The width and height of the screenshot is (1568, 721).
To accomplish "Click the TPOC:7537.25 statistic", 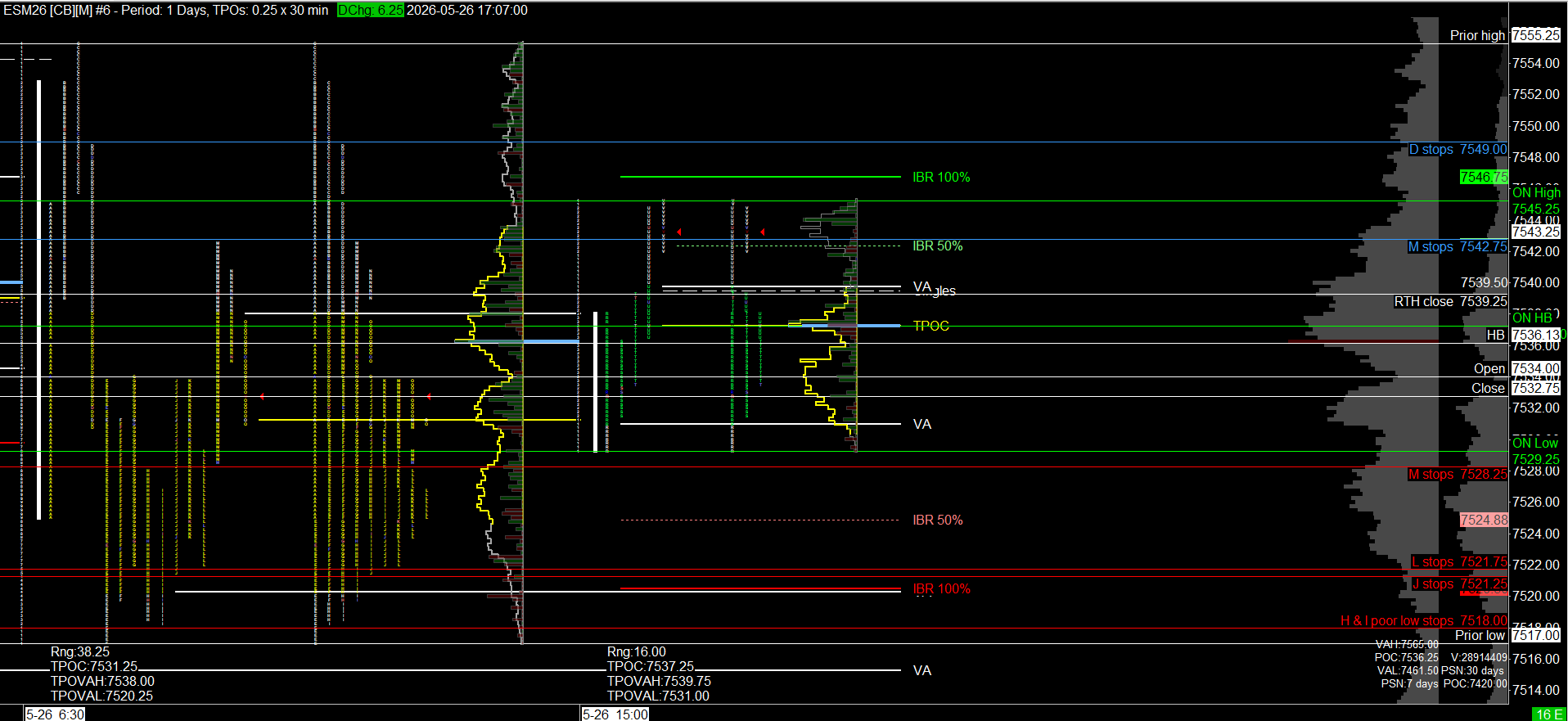I will [x=650, y=667].
